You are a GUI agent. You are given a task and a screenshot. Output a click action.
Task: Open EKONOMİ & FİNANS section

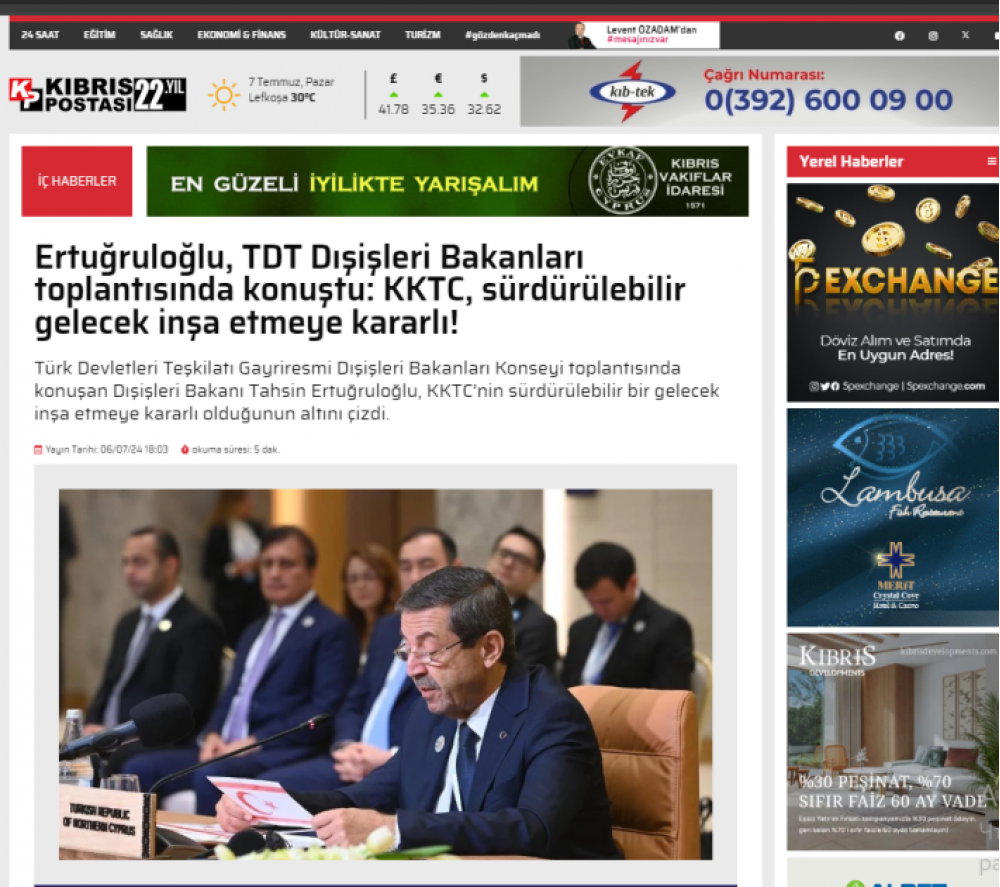click(242, 34)
